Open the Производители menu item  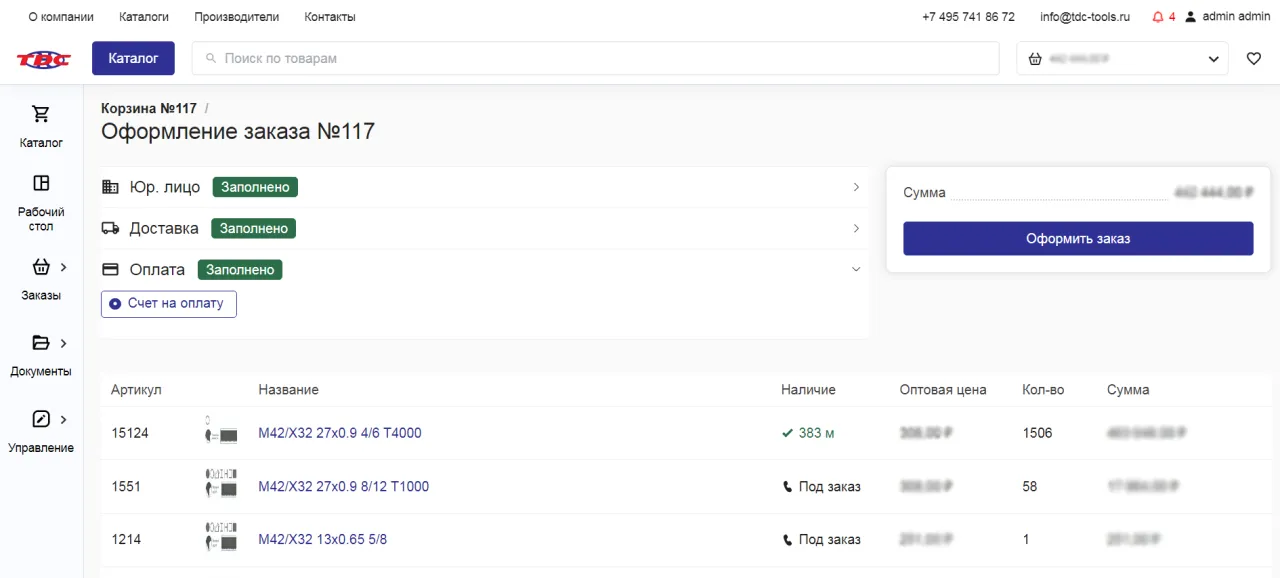[237, 17]
